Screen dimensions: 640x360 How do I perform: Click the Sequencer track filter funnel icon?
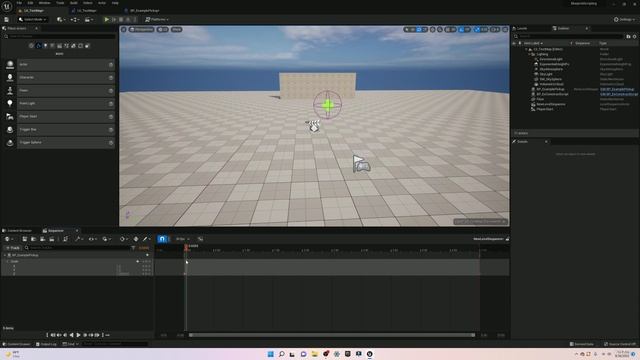133,248
